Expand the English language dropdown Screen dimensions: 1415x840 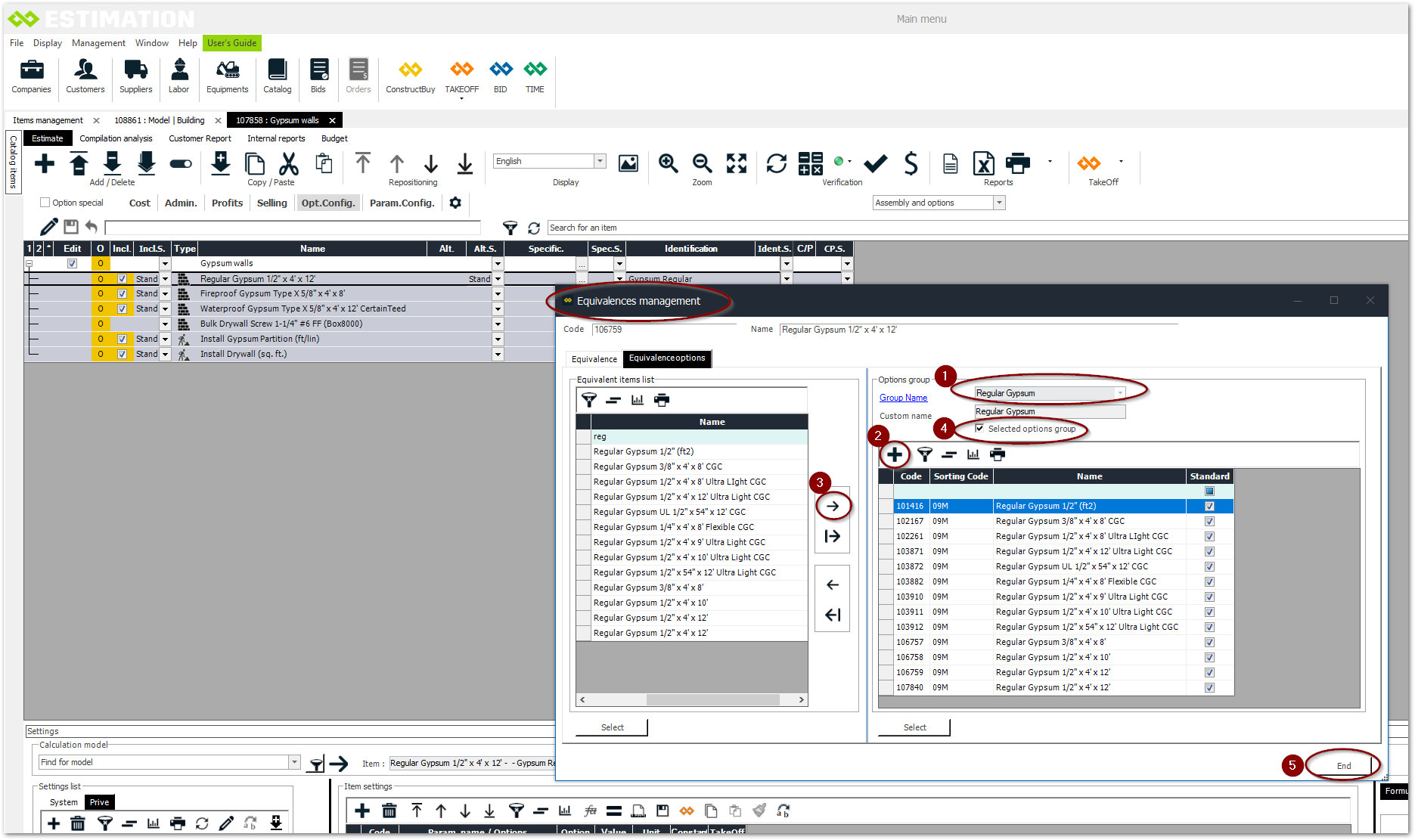click(x=600, y=161)
